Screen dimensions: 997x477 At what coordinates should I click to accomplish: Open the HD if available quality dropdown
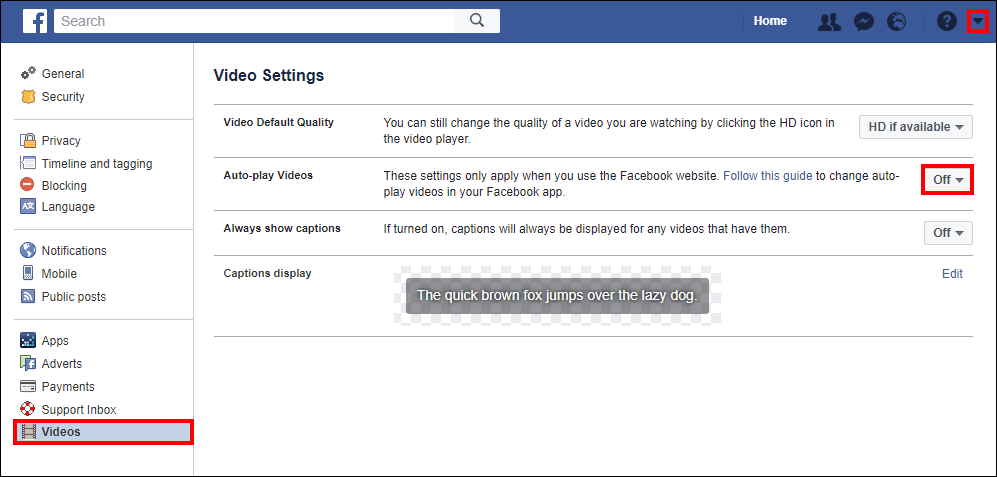(916, 127)
